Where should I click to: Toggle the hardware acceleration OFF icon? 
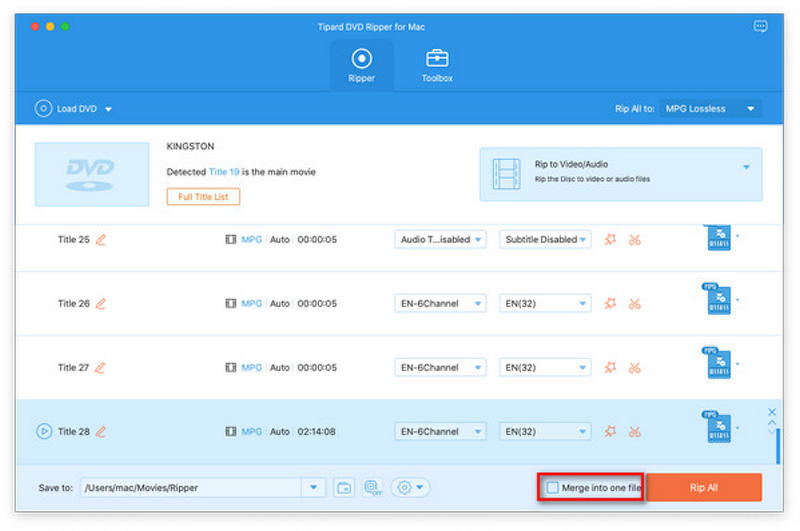372,488
